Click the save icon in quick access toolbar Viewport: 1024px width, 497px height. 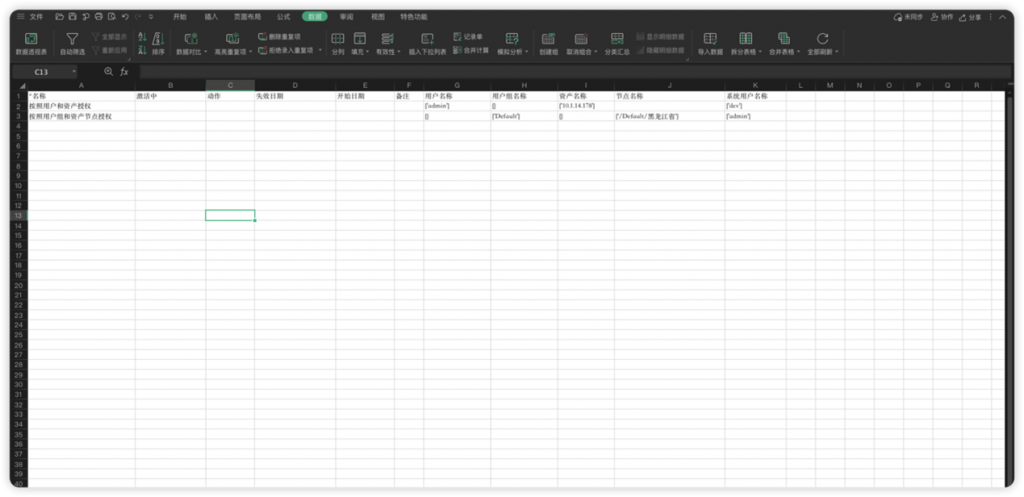pos(72,16)
